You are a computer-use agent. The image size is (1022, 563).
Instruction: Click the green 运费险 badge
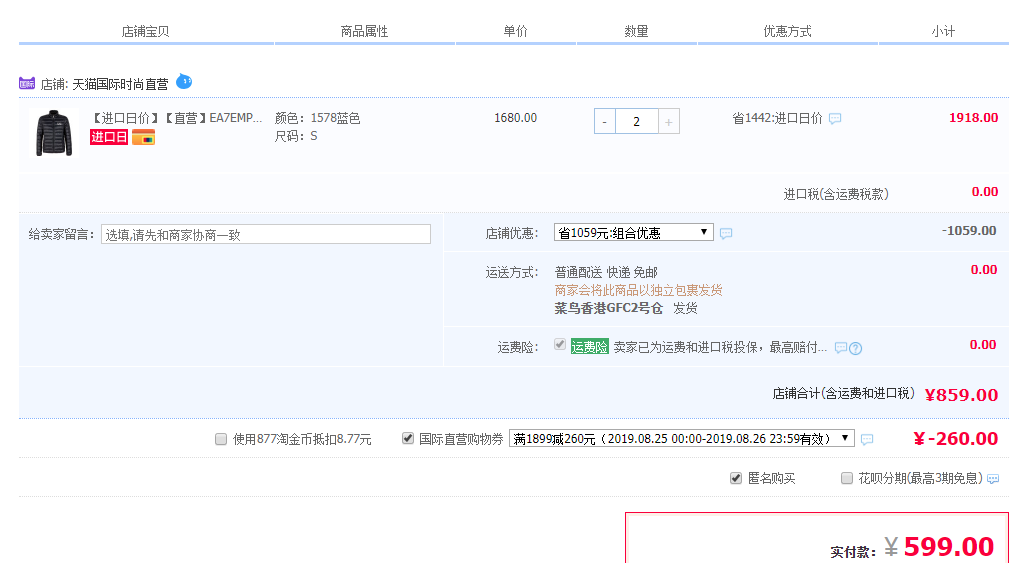[589, 347]
